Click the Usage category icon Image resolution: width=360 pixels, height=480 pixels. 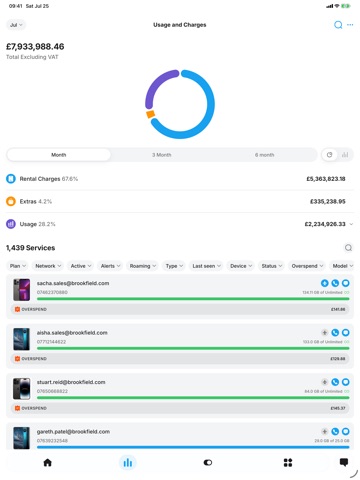tap(11, 224)
